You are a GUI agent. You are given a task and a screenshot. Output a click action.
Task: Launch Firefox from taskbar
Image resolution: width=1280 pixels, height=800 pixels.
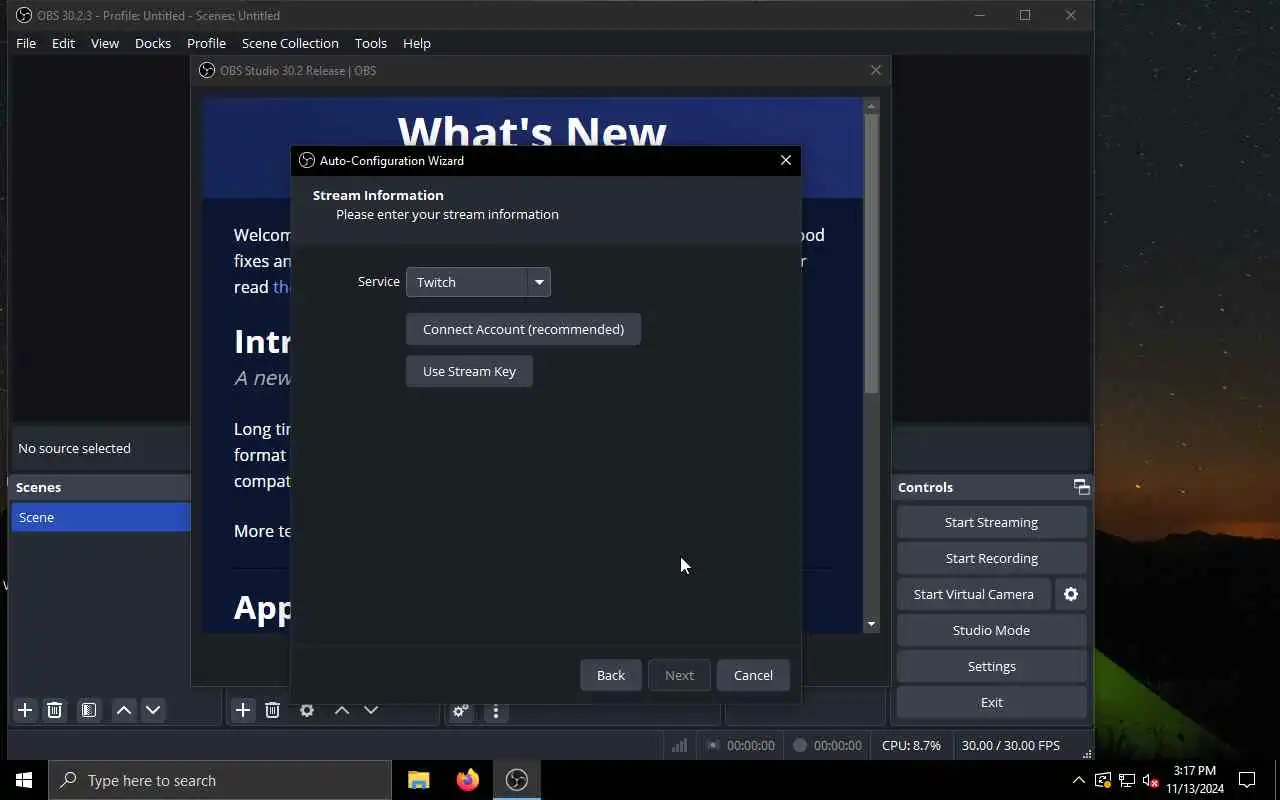click(467, 780)
